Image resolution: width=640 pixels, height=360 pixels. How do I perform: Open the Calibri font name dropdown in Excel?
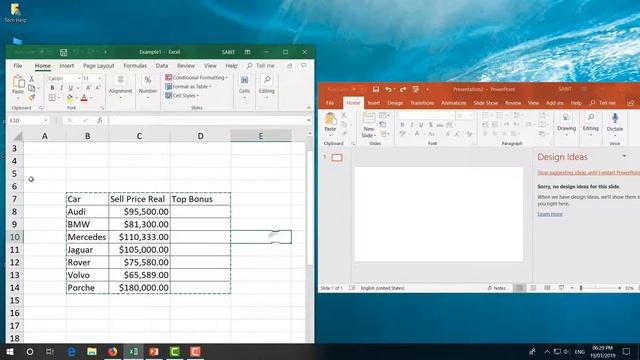click(x=79, y=78)
